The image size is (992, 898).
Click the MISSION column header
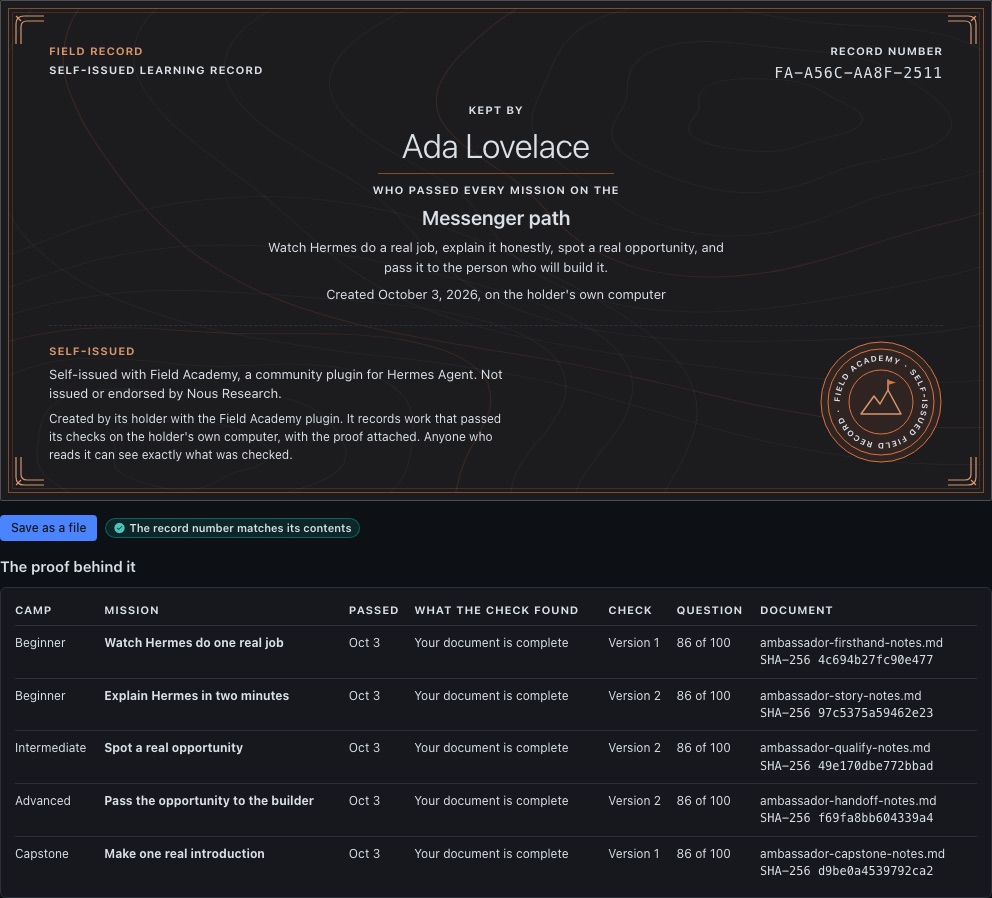pos(132,610)
